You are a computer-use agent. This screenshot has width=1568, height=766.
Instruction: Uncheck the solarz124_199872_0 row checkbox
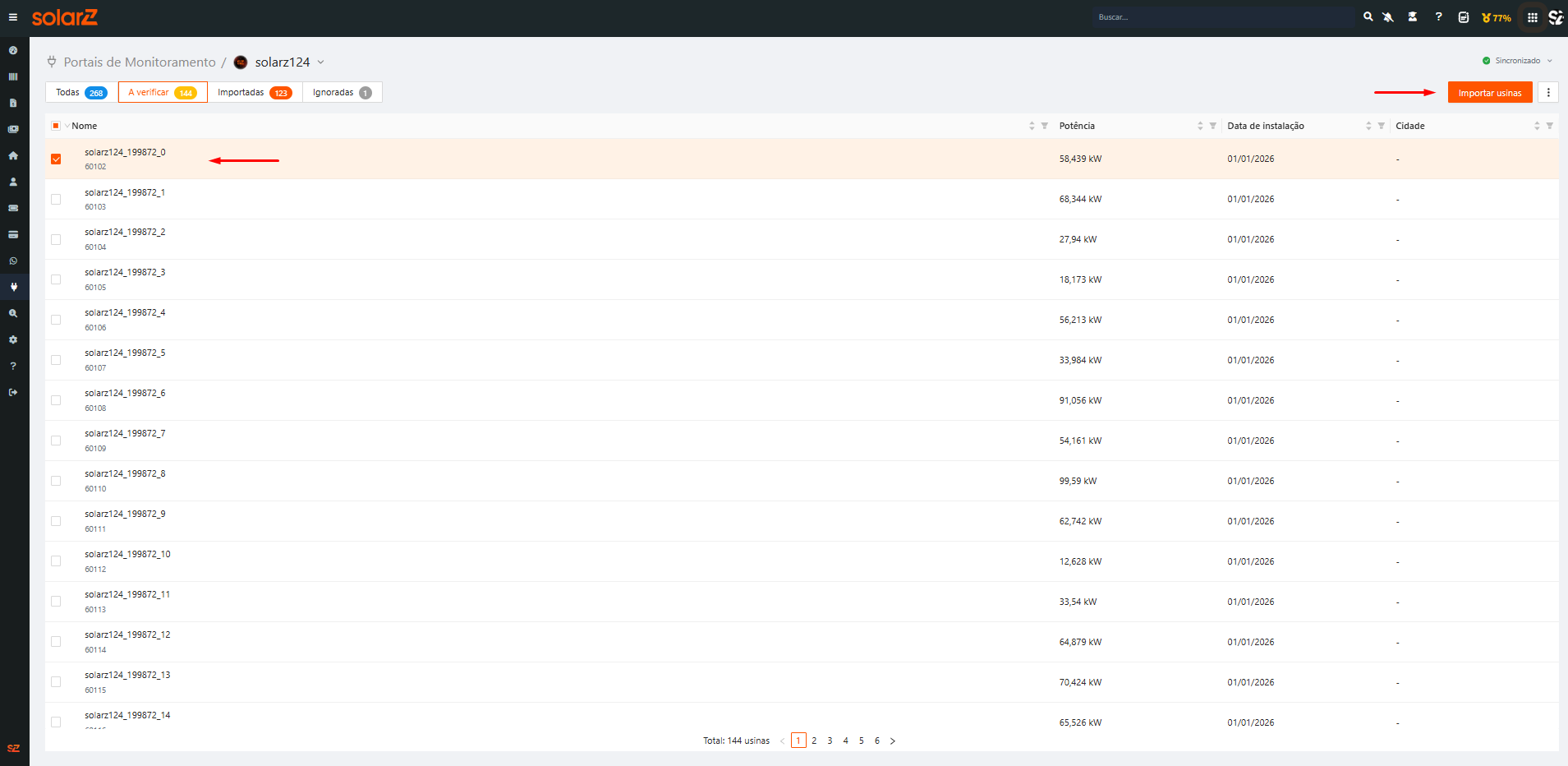coord(56,159)
